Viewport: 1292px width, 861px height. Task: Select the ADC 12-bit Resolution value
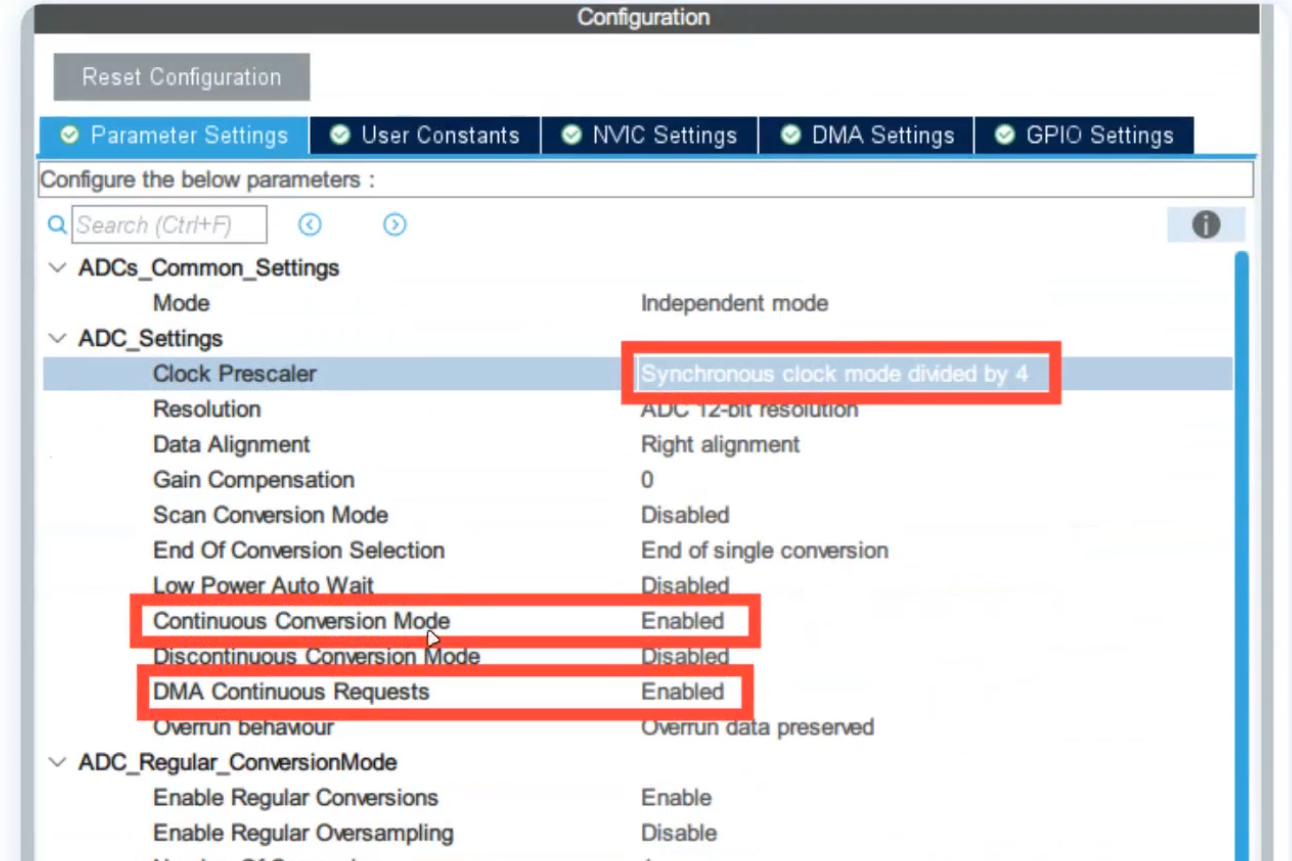click(x=748, y=410)
